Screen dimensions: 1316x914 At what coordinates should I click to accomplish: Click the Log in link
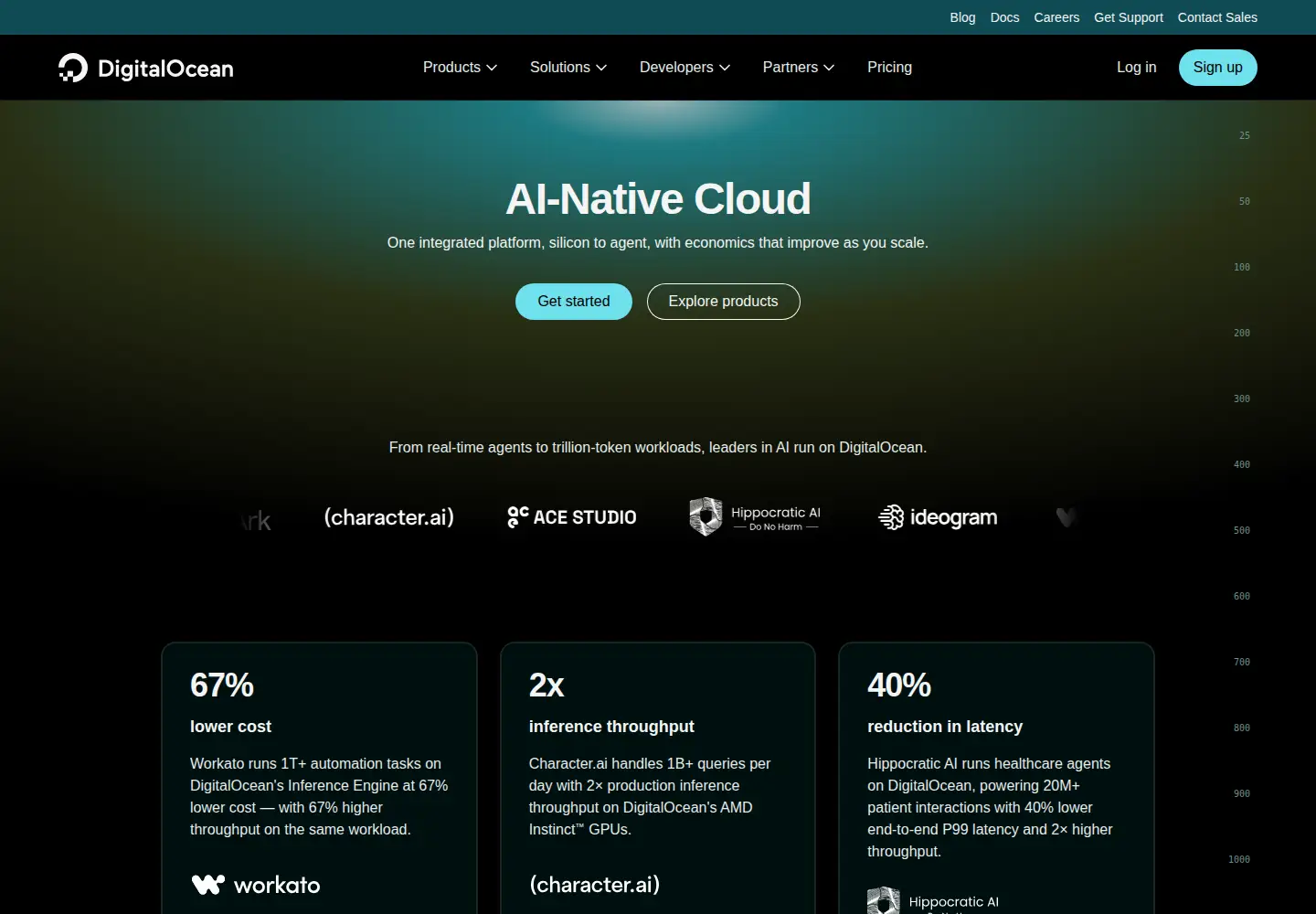[x=1136, y=68]
